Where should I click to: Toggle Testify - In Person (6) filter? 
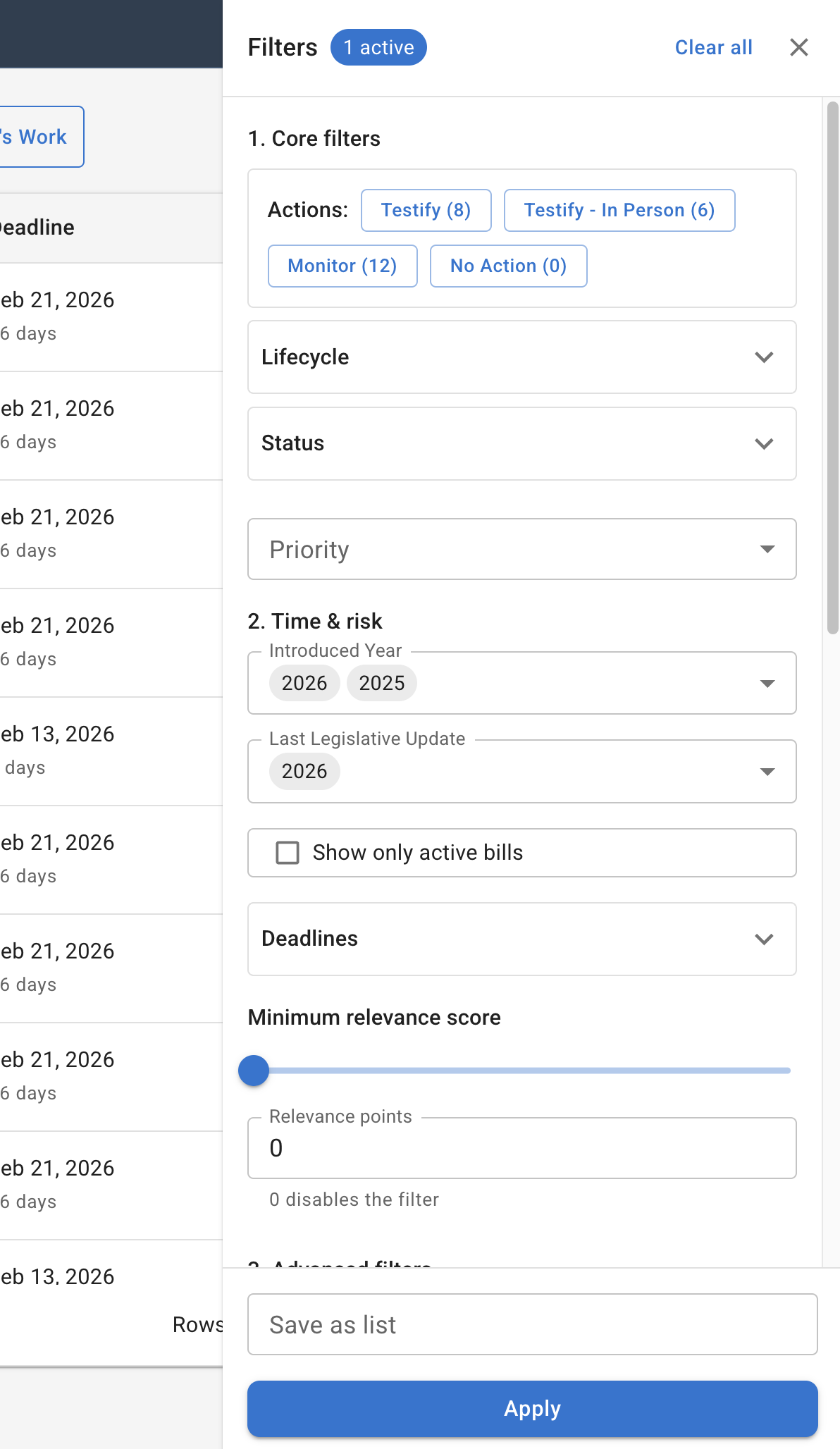coord(619,210)
